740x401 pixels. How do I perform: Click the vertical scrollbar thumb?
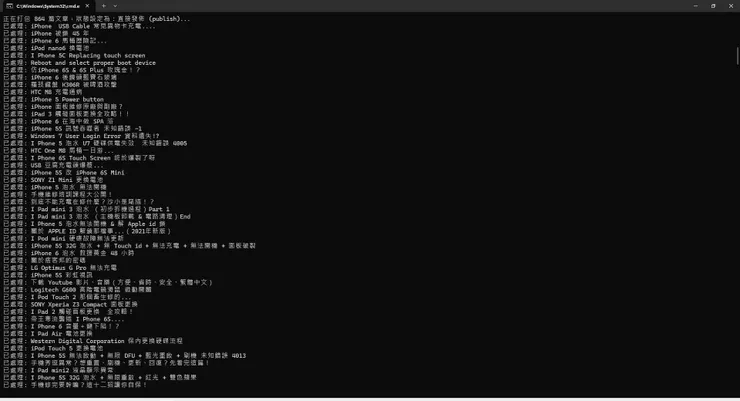pos(737,56)
